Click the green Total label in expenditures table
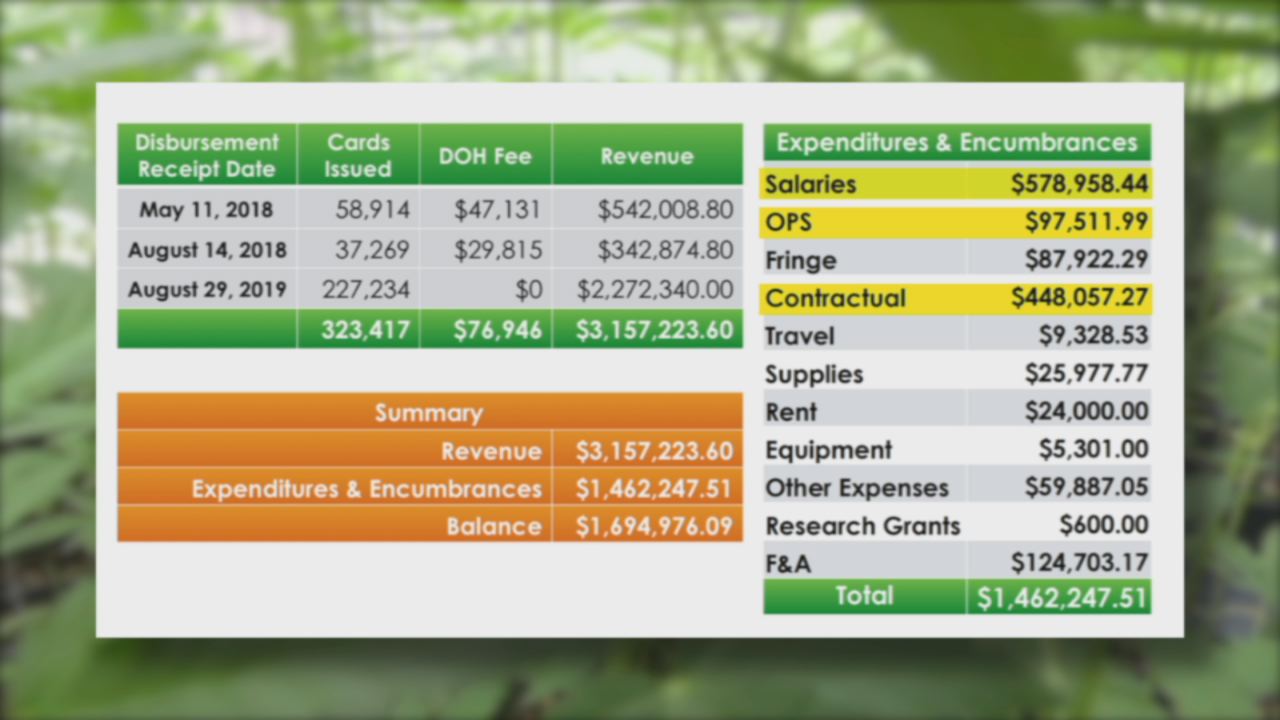1280x720 pixels. [x=865, y=596]
